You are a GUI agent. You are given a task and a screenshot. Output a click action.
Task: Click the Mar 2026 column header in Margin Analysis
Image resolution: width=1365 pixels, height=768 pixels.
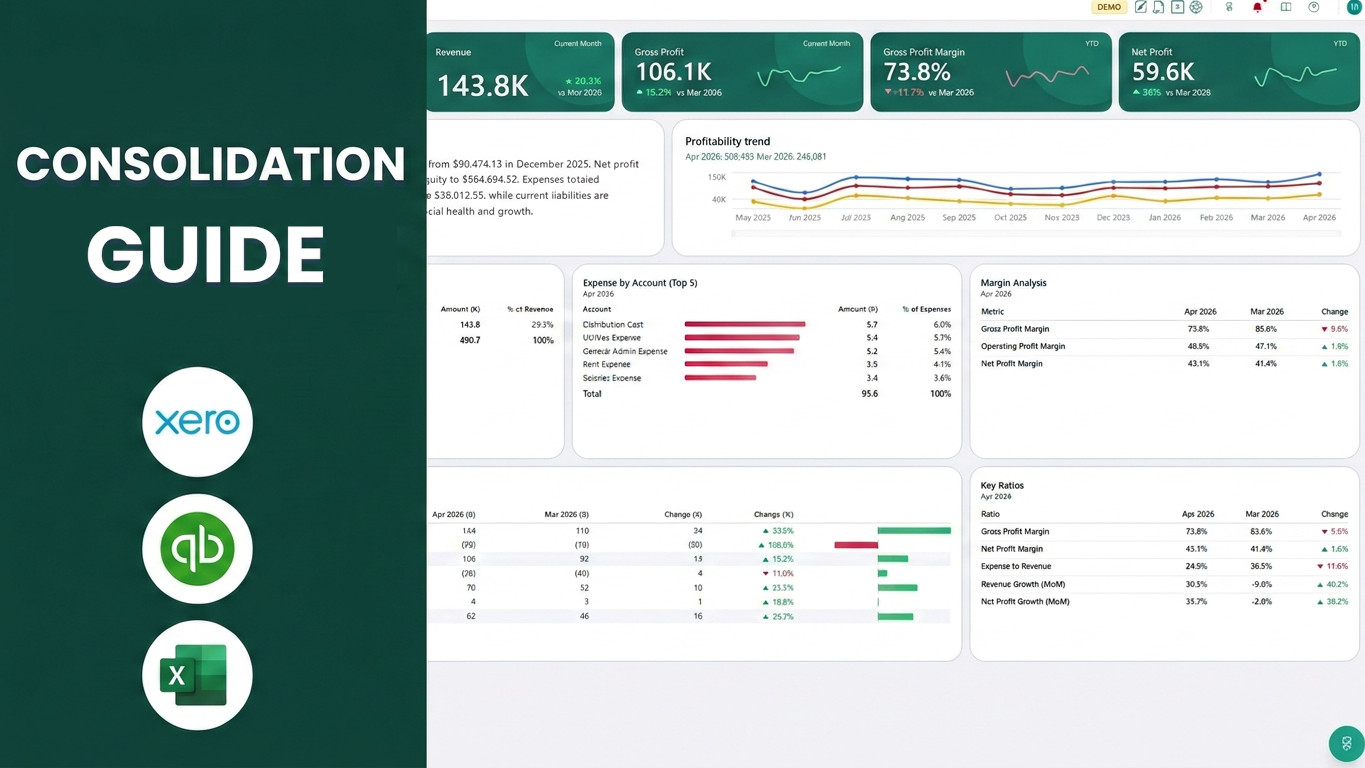pyautogui.click(x=1267, y=312)
